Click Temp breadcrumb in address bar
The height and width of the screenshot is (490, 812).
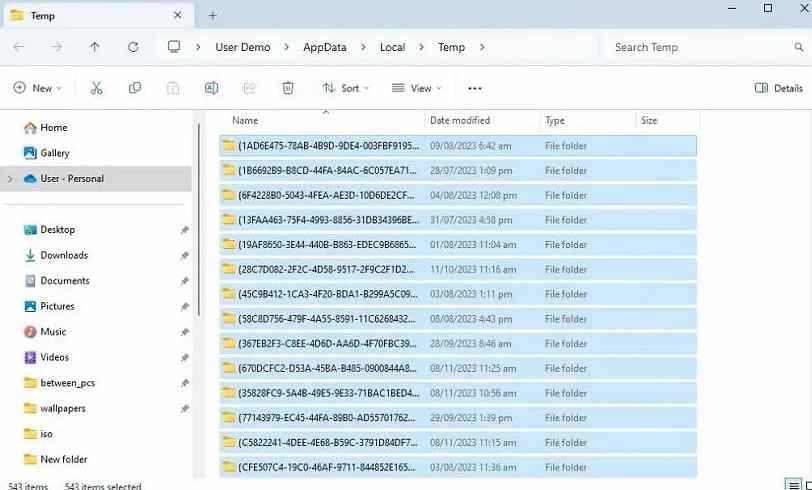pos(451,47)
